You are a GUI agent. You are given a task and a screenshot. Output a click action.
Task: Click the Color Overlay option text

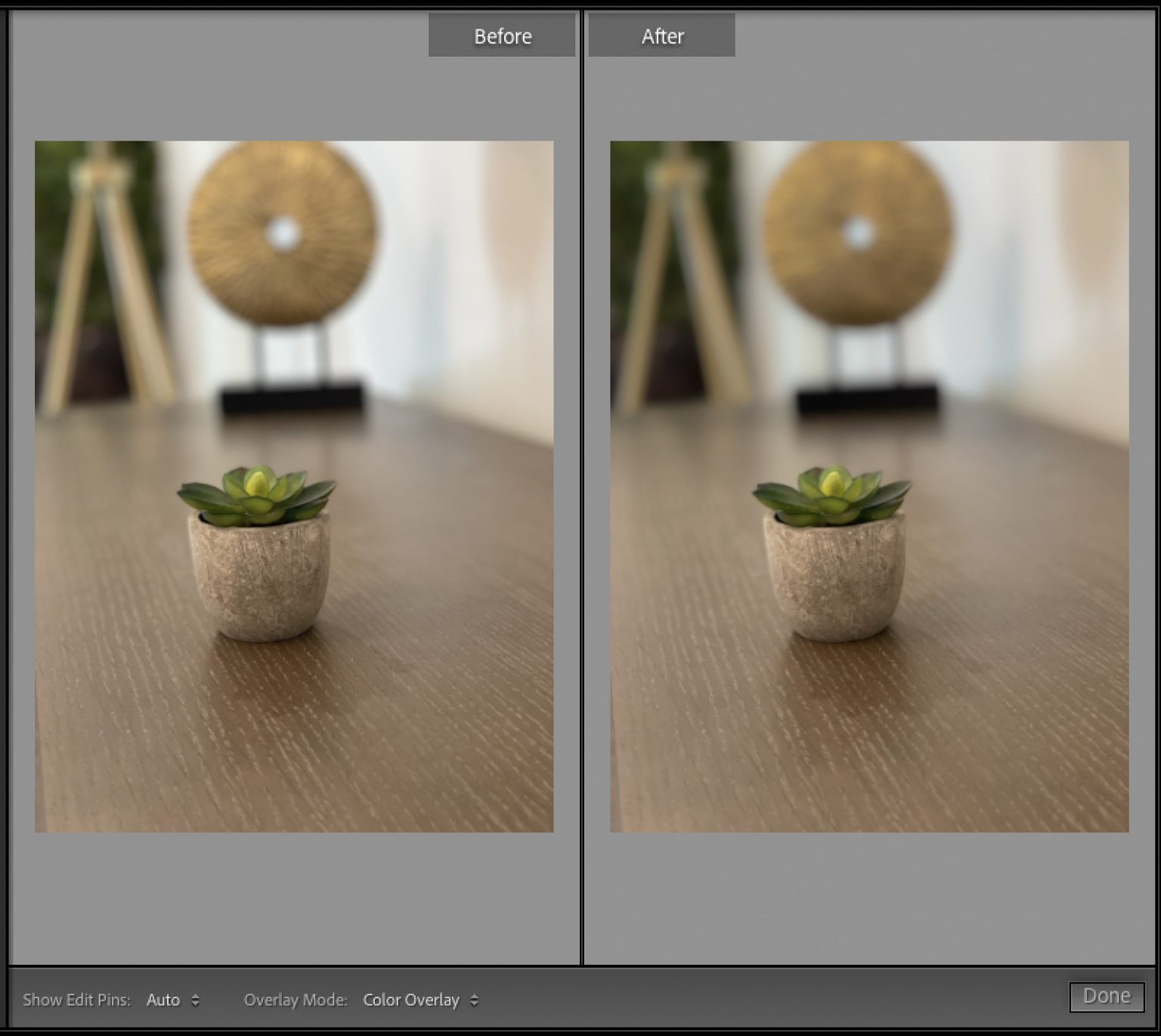(x=410, y=999)
